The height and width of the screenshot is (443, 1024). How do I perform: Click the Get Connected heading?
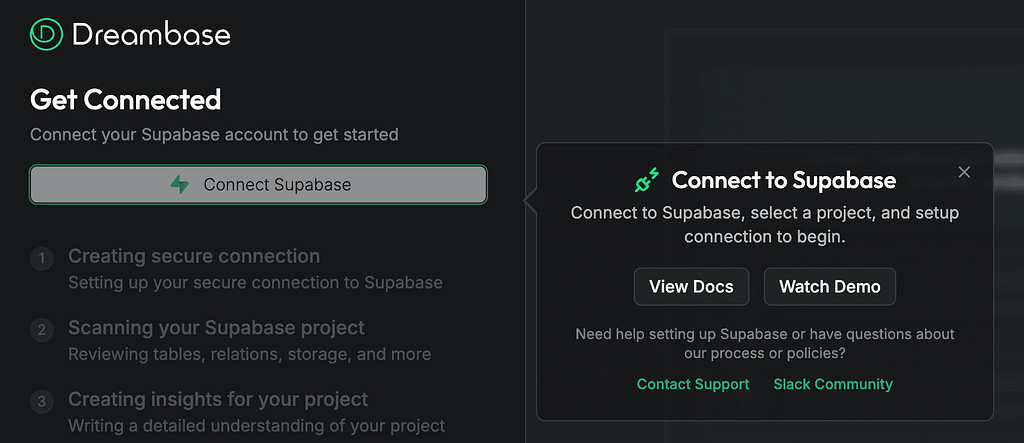pyautogui.click(x=125, y=100)
